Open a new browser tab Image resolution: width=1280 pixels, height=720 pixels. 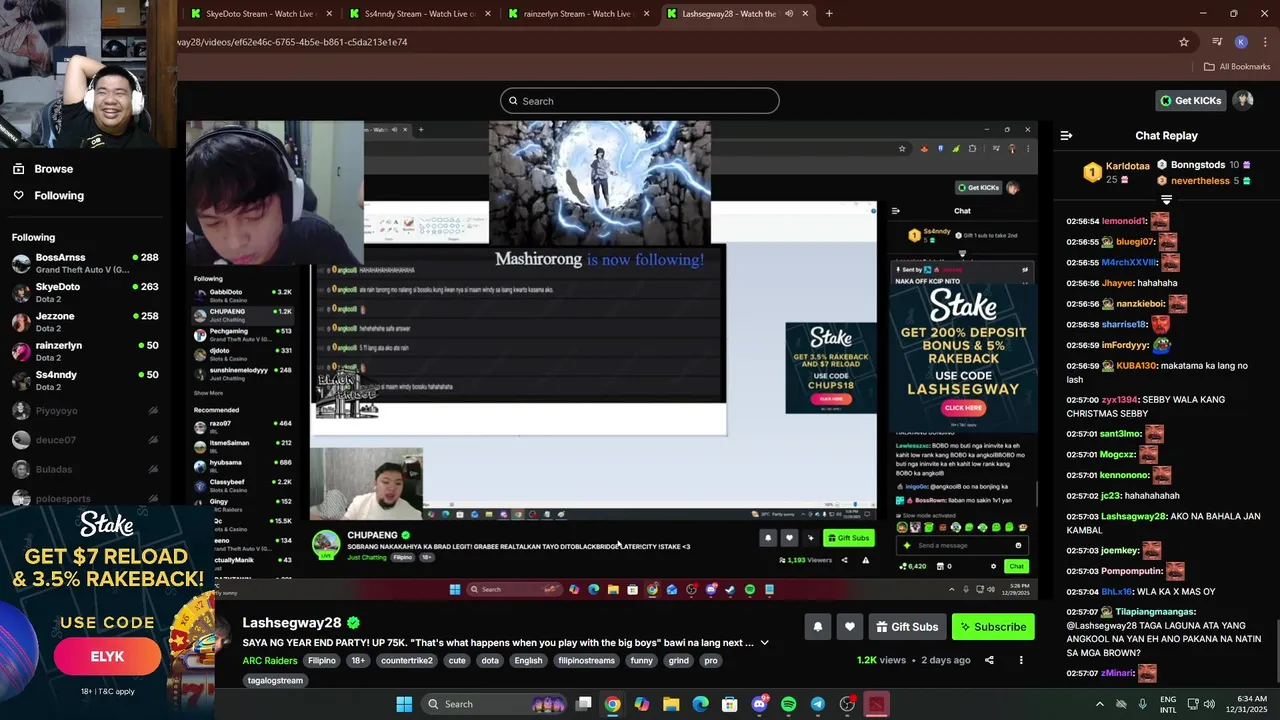click(829, 14)
